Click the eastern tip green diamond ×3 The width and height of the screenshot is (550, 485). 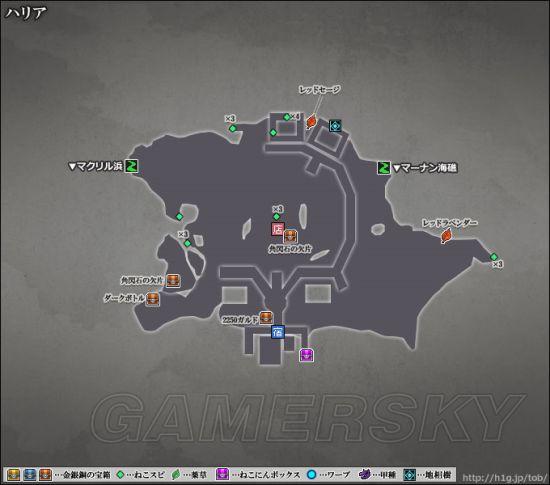[x=494, y=257]
